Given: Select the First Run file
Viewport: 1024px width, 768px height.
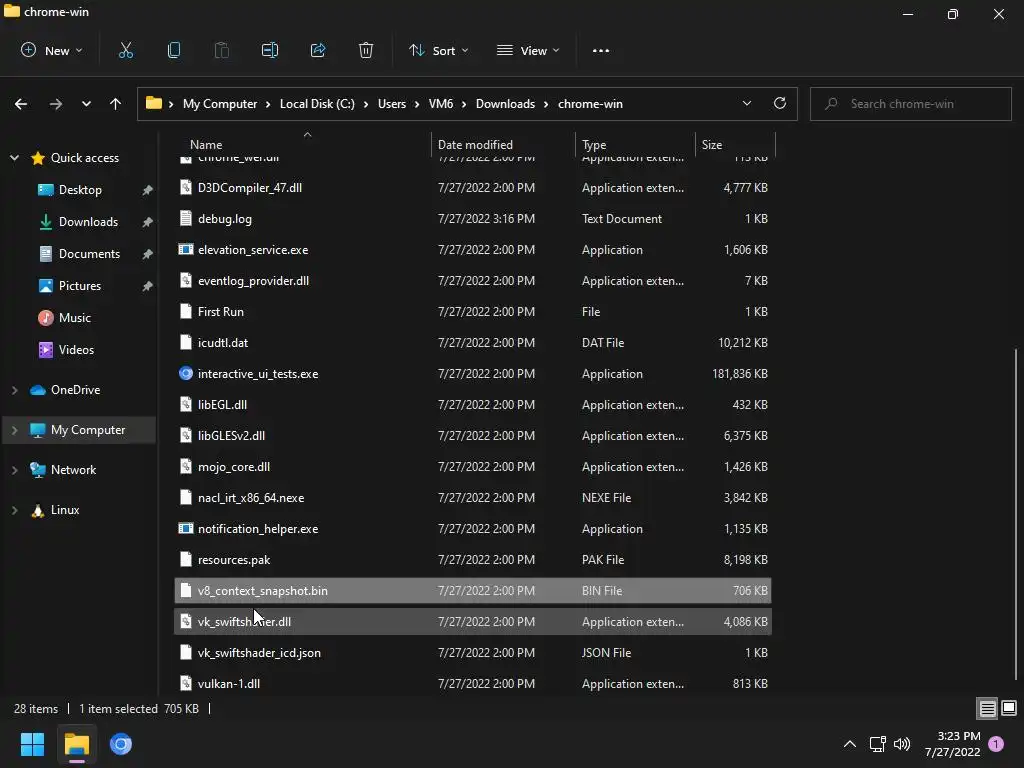Looking at the screenshot, I should click(x=473, y=312).
